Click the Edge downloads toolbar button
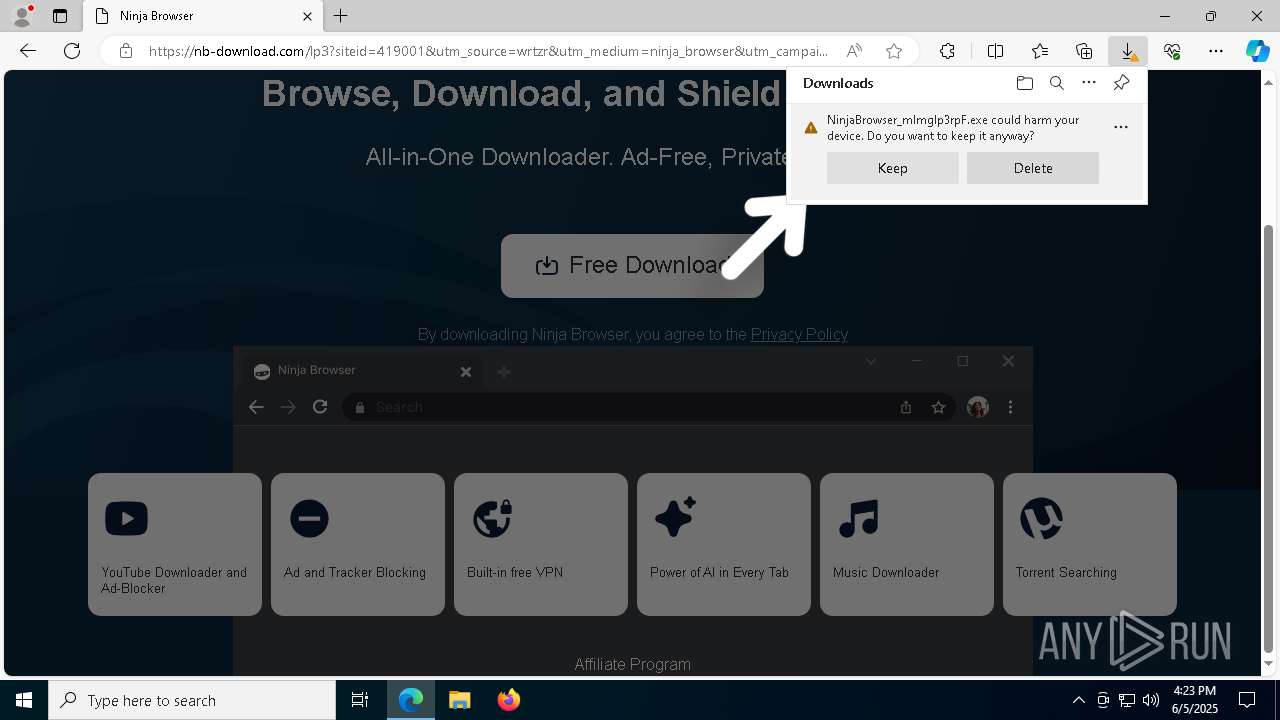Image resolution: width=1280 pixels, height=720 pixels. point(1127,51)
